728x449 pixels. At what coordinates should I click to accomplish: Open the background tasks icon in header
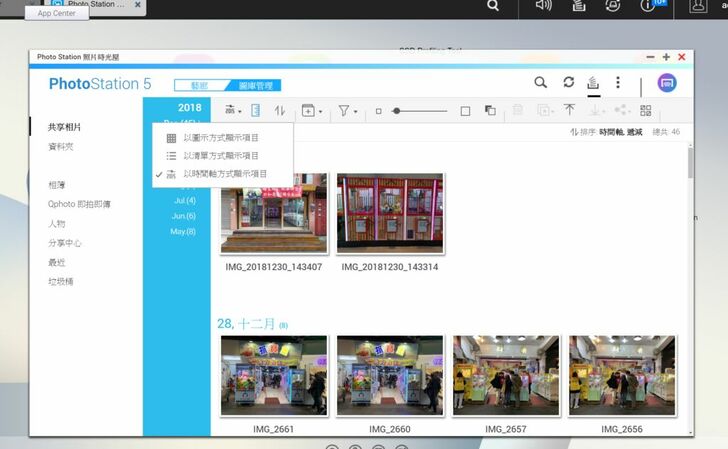click(x=593, y=83)
